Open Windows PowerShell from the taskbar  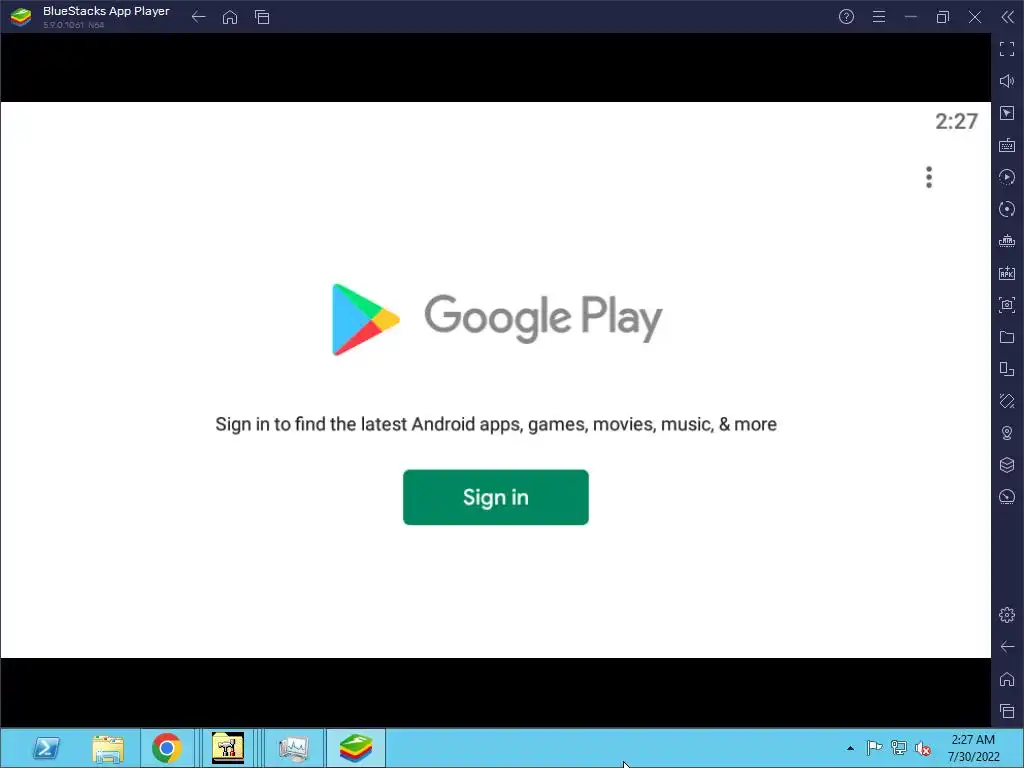pyautogui.click(x=46, y=748)
